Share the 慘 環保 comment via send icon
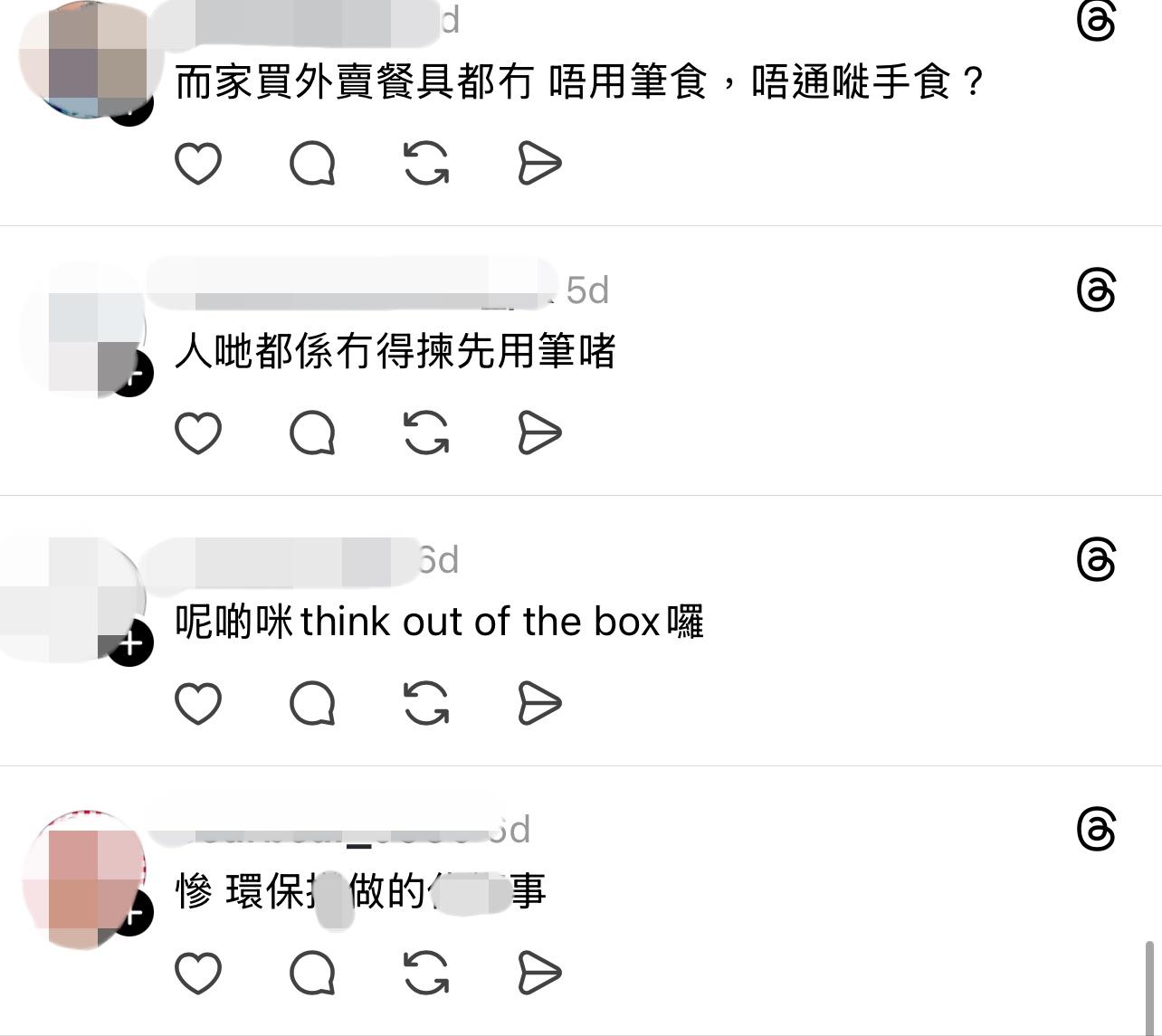 pyautogui.click(x=540, y=973)
